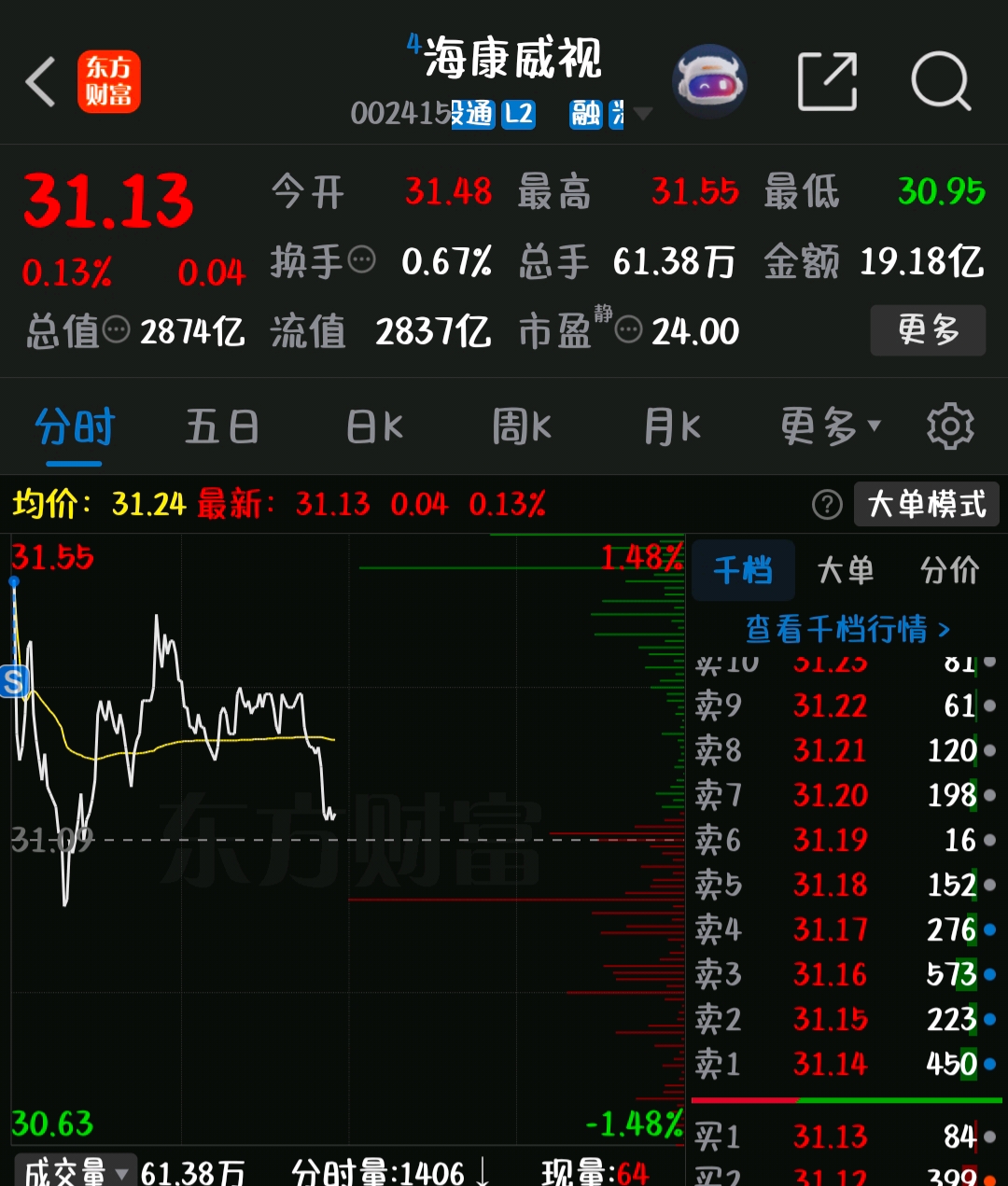The width and height of the screenshot is (1008, 1186).
Task: Select 买1 row at 31.13
Action: (x=847, y=1137)
